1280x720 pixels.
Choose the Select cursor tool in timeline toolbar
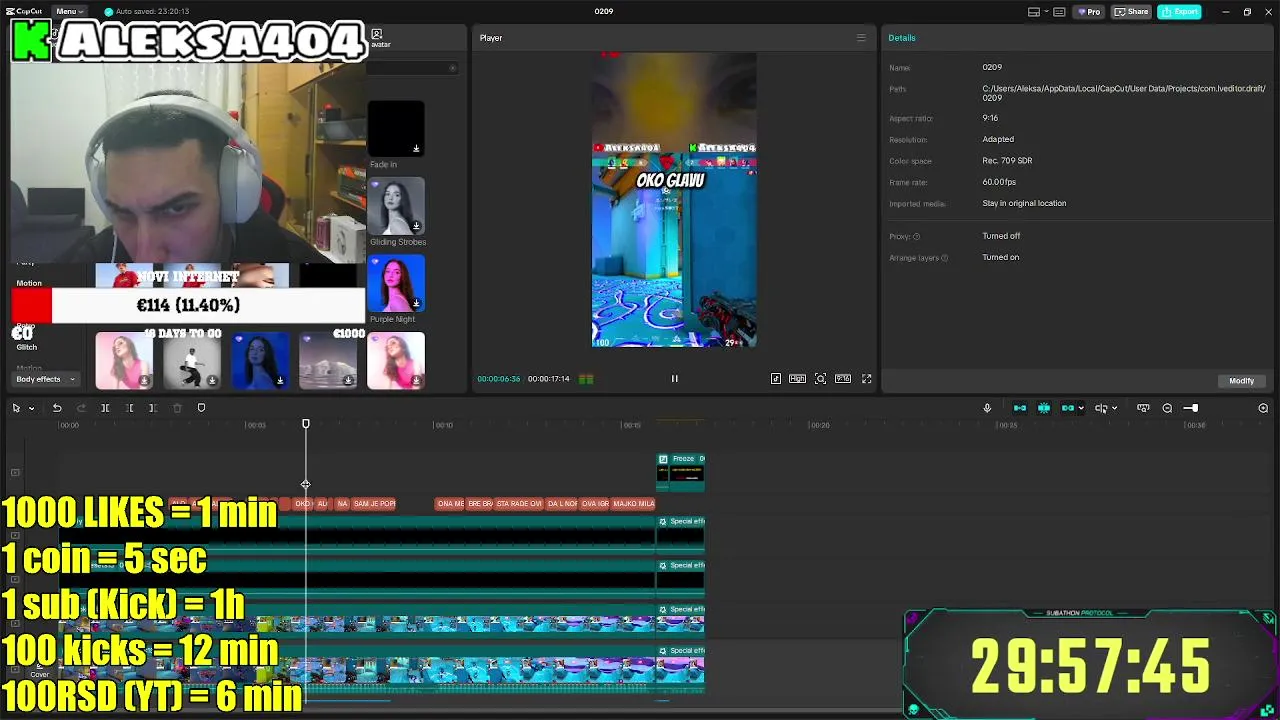[16, 408]
